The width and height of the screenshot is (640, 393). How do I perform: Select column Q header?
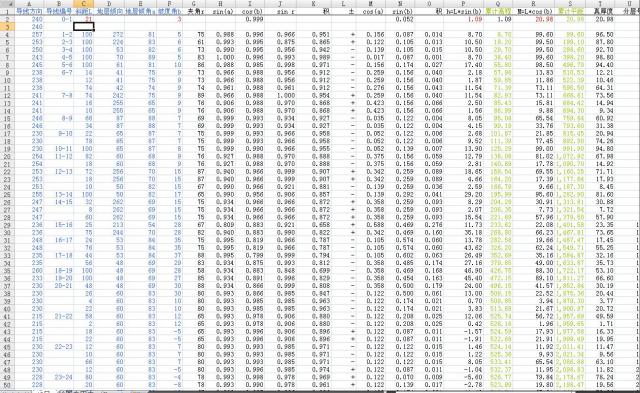(498, 4)
